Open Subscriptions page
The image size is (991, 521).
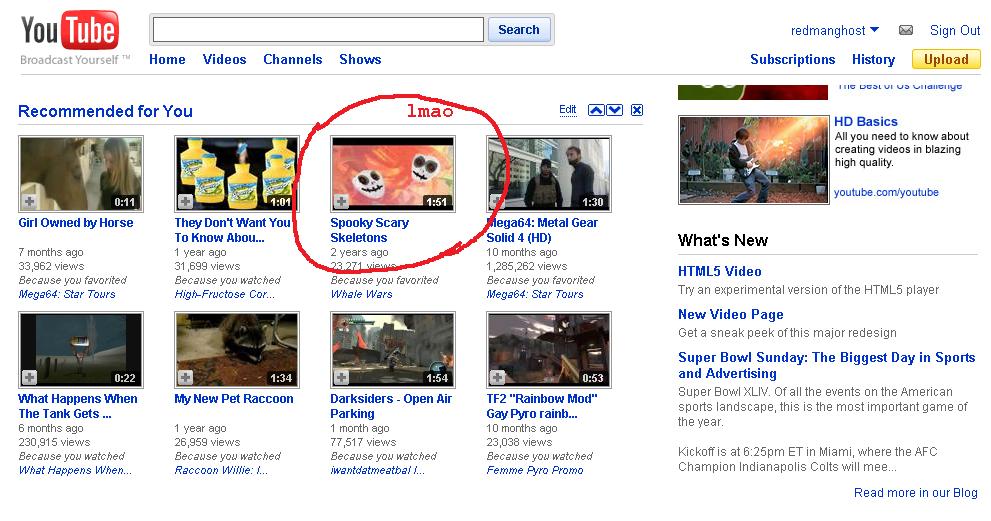793,59
